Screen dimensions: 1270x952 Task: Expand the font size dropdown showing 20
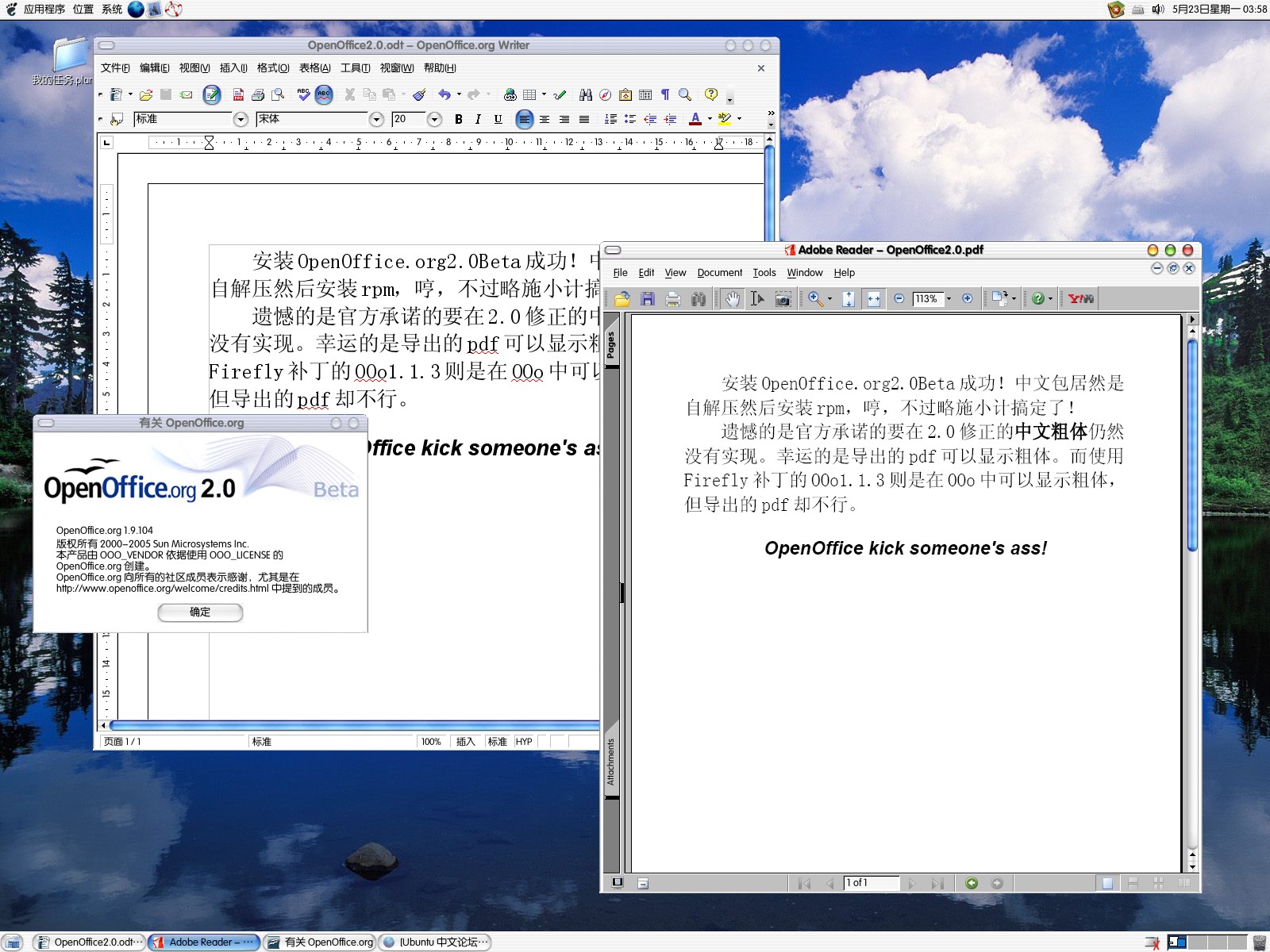[433, 119]
